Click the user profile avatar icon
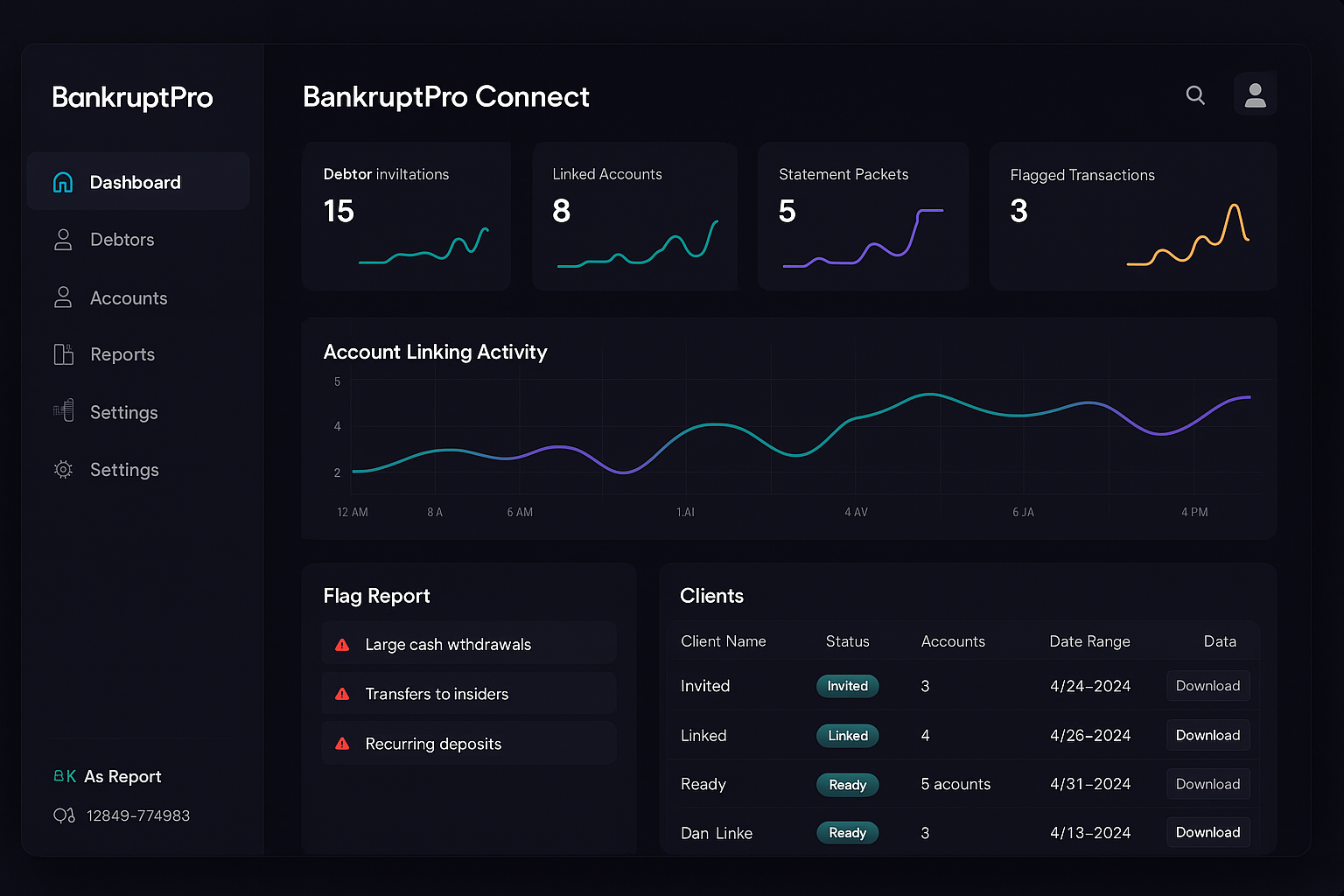Image resolution: width=1344 pixels, height=896 pixels. tap(1256, 94)
